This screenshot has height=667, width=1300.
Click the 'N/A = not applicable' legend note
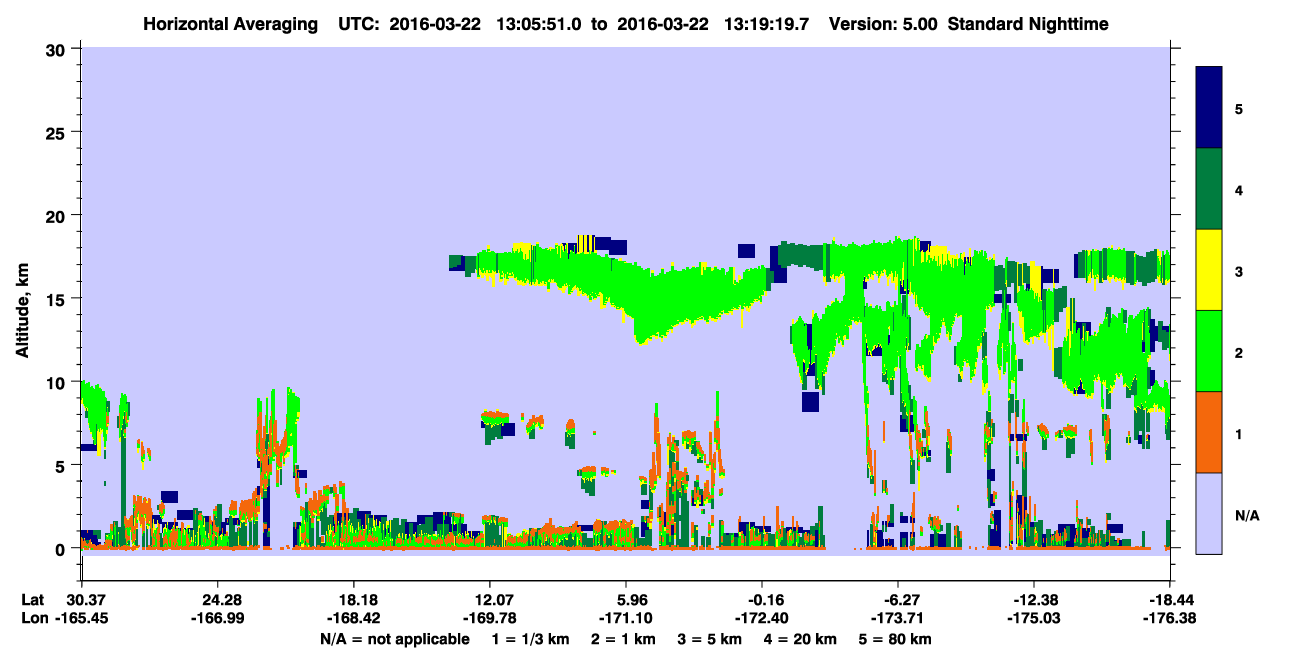[394, 639]
